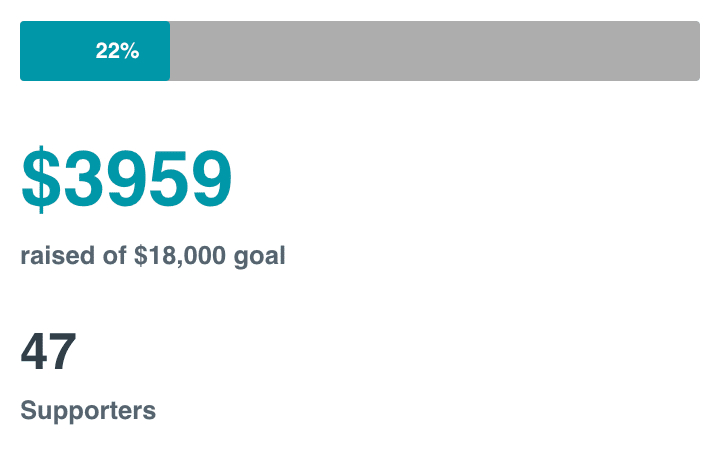720x466 pixels.
Task: Click the percent symbol in progress bar
Action: 130,51
